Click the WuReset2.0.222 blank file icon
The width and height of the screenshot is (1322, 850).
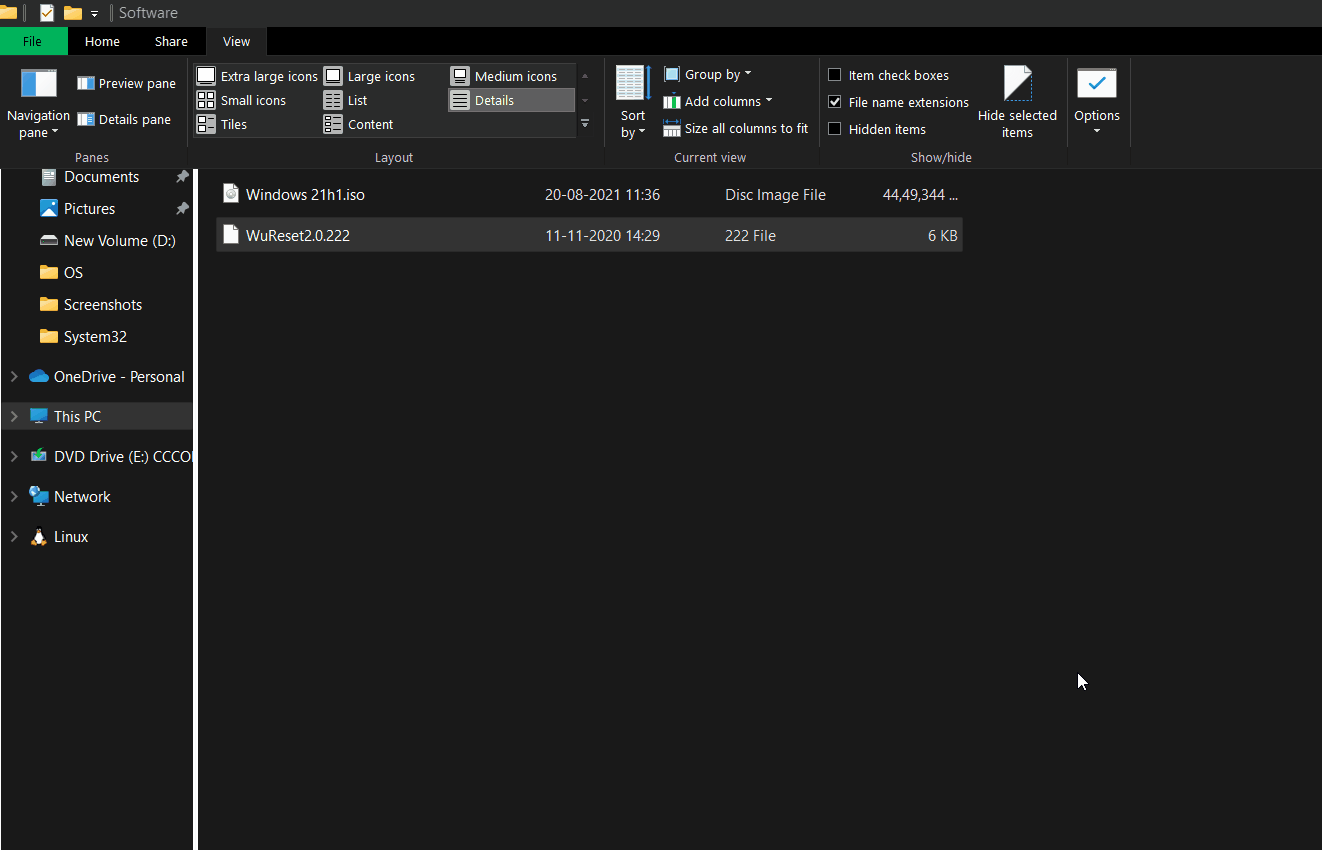coord(231,235)
